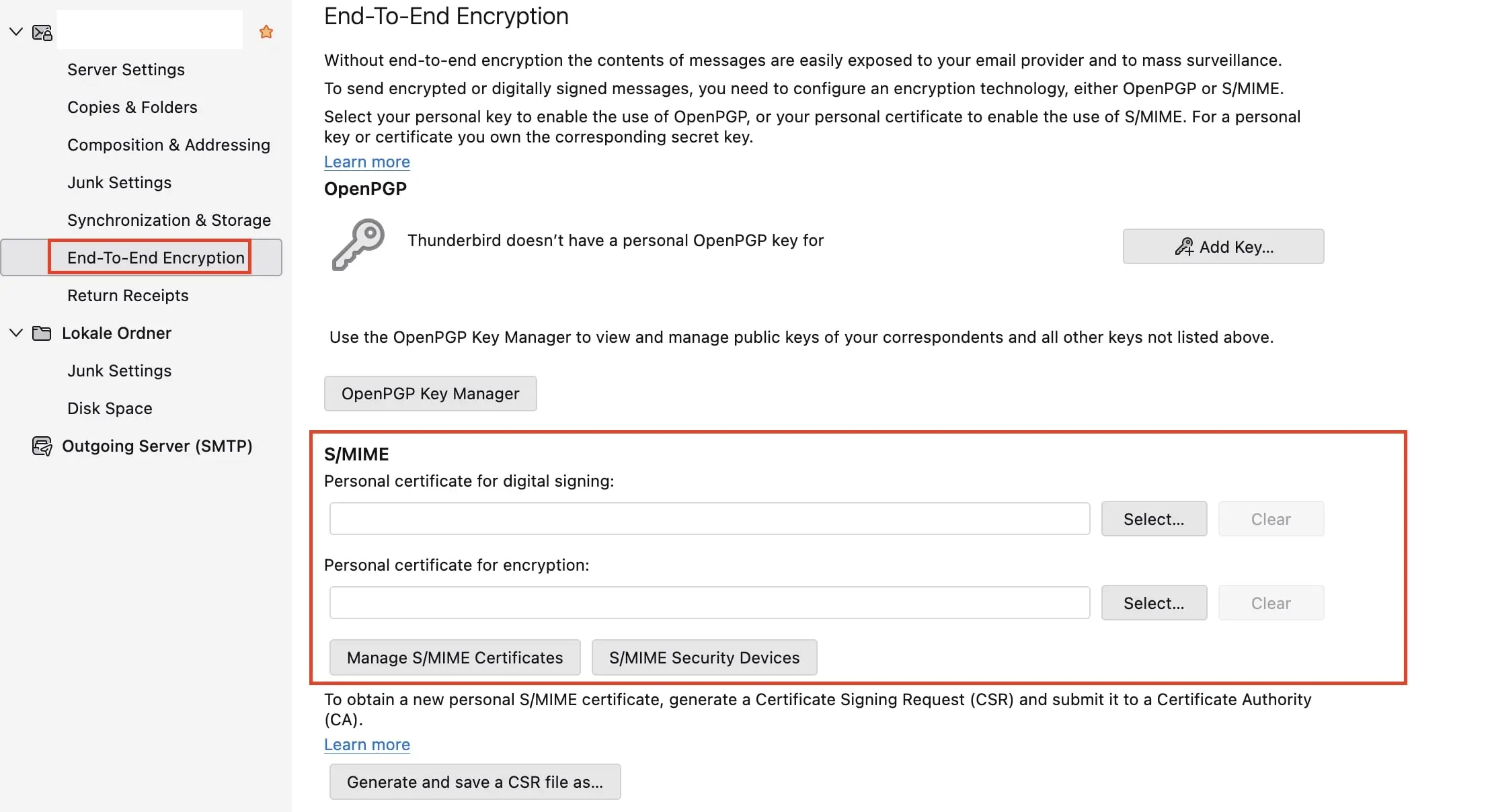The width and height of the screenshot is (1490, 812).
Task: Open the OpenPGP Key Manager
Action: point(430,393)
